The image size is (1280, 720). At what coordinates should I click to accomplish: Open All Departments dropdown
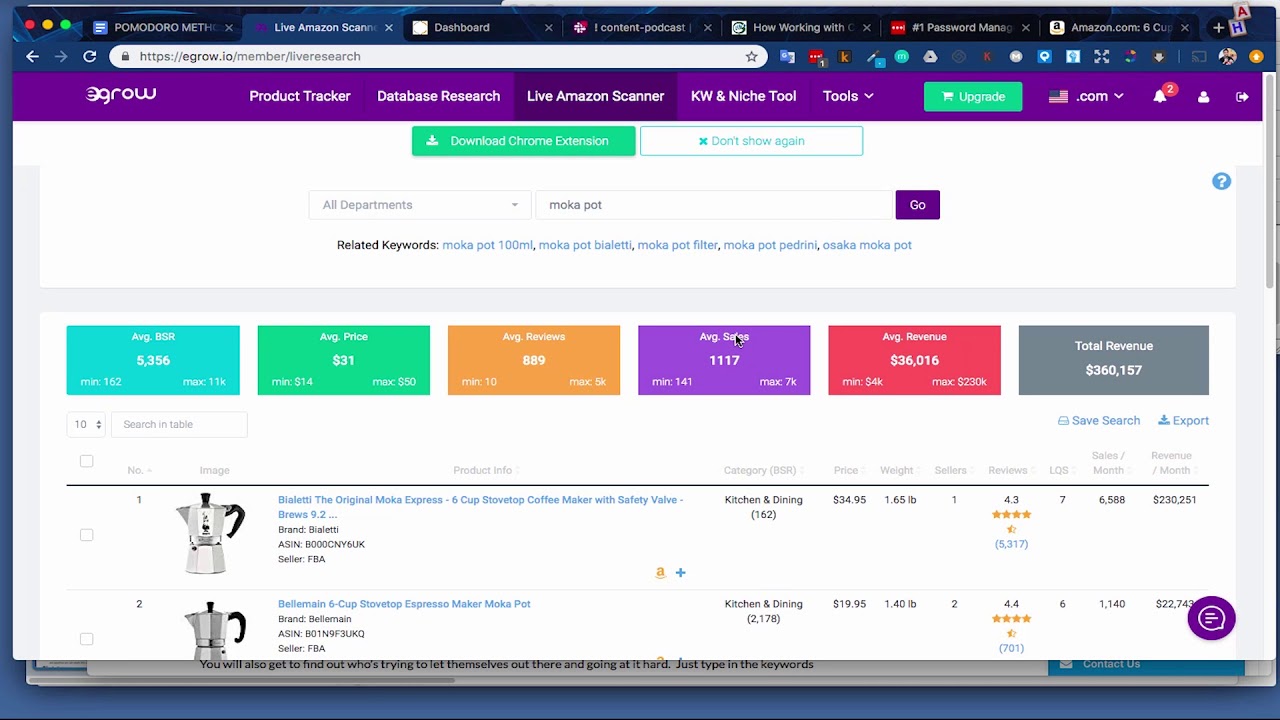click(419, 205)
